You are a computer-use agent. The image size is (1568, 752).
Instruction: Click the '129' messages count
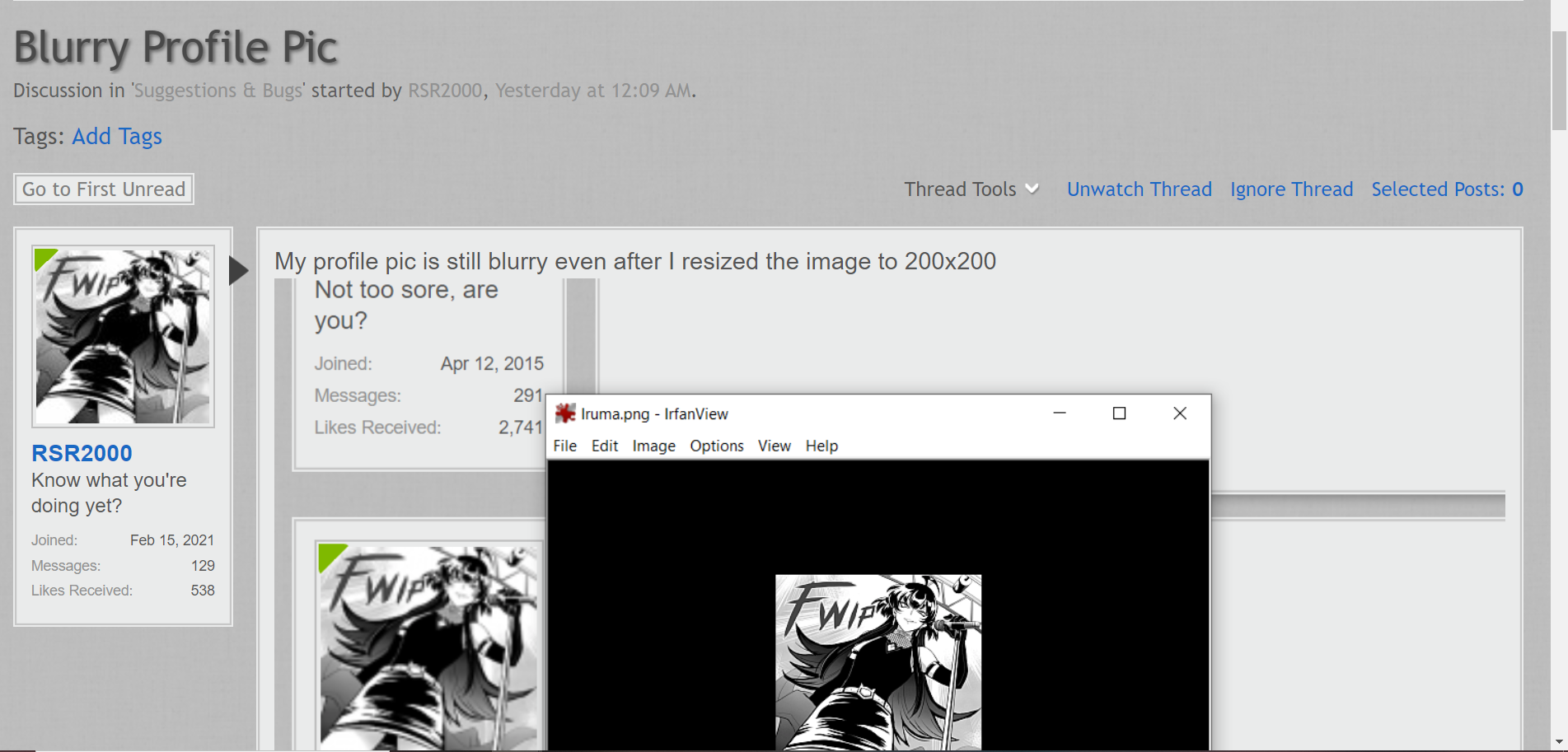[x=203, y=566]
